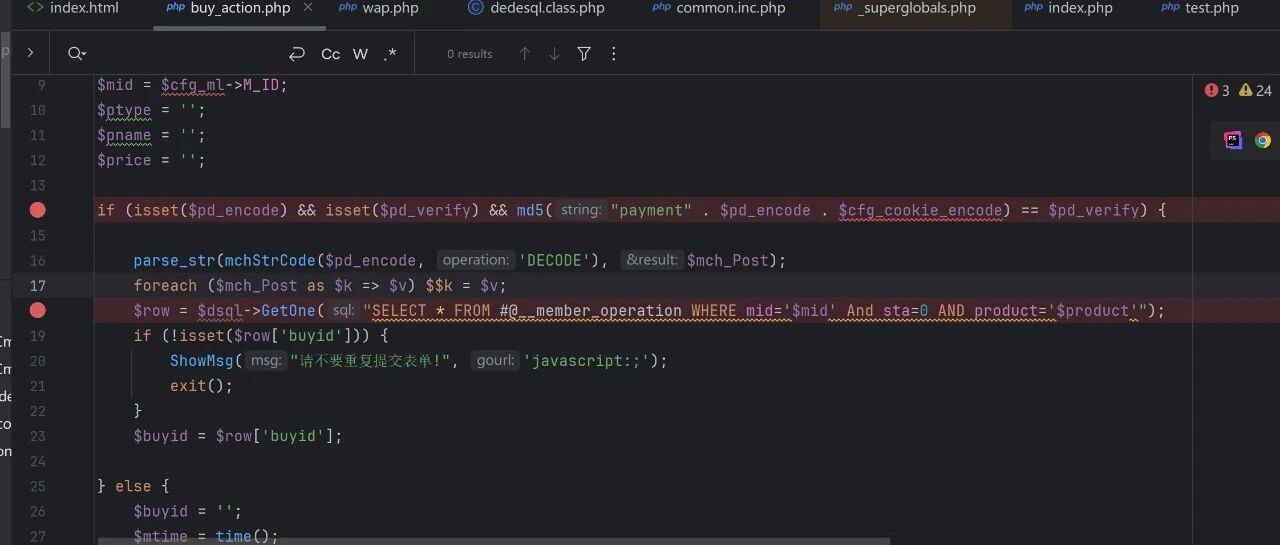Viewport: 1280px width, 545px height.
Task: Click the $pname variable on line 11
Action: [x=124, y=135]
